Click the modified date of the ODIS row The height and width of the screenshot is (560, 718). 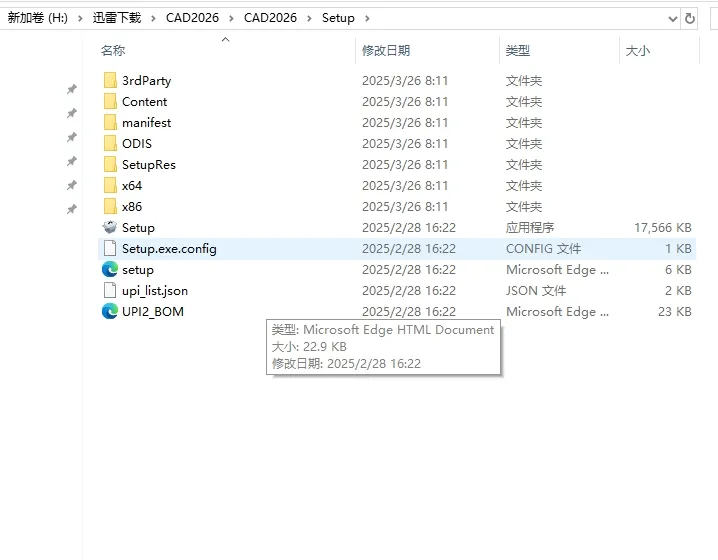405,144
